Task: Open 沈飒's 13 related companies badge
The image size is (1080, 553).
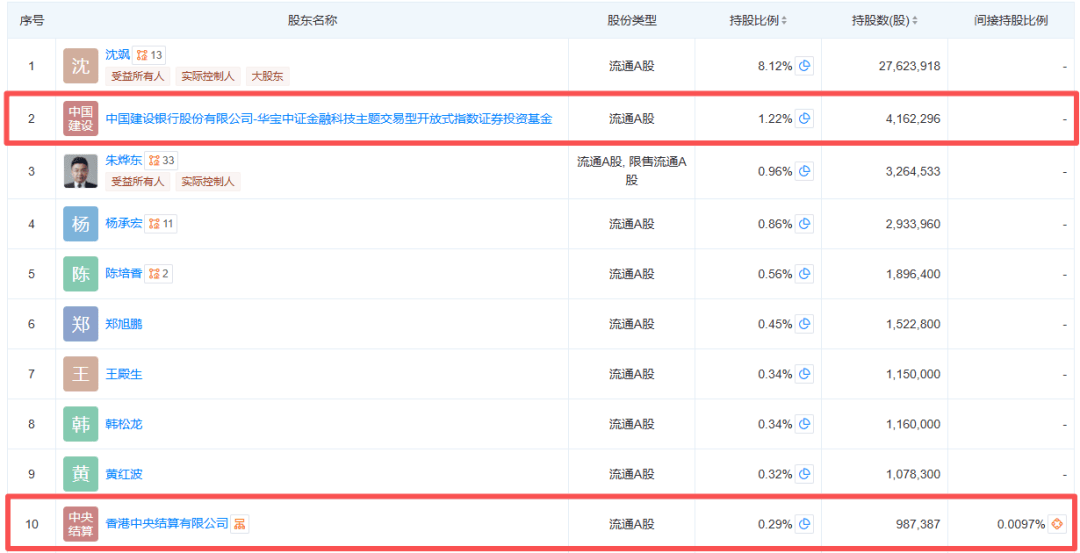Action: (x=149, y=55)
